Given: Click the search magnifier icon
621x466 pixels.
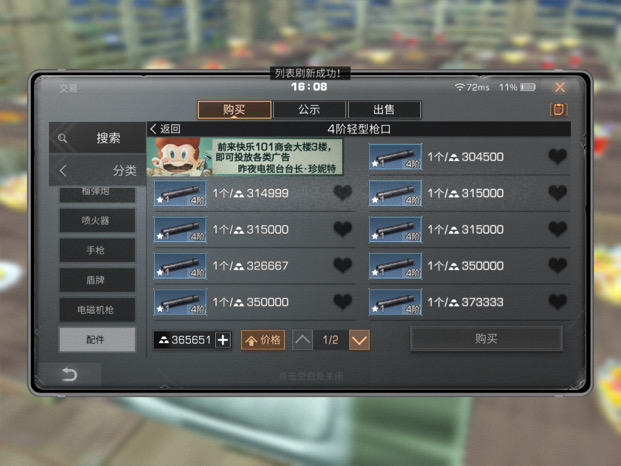Looking at the screenshot, I should 62,138.
